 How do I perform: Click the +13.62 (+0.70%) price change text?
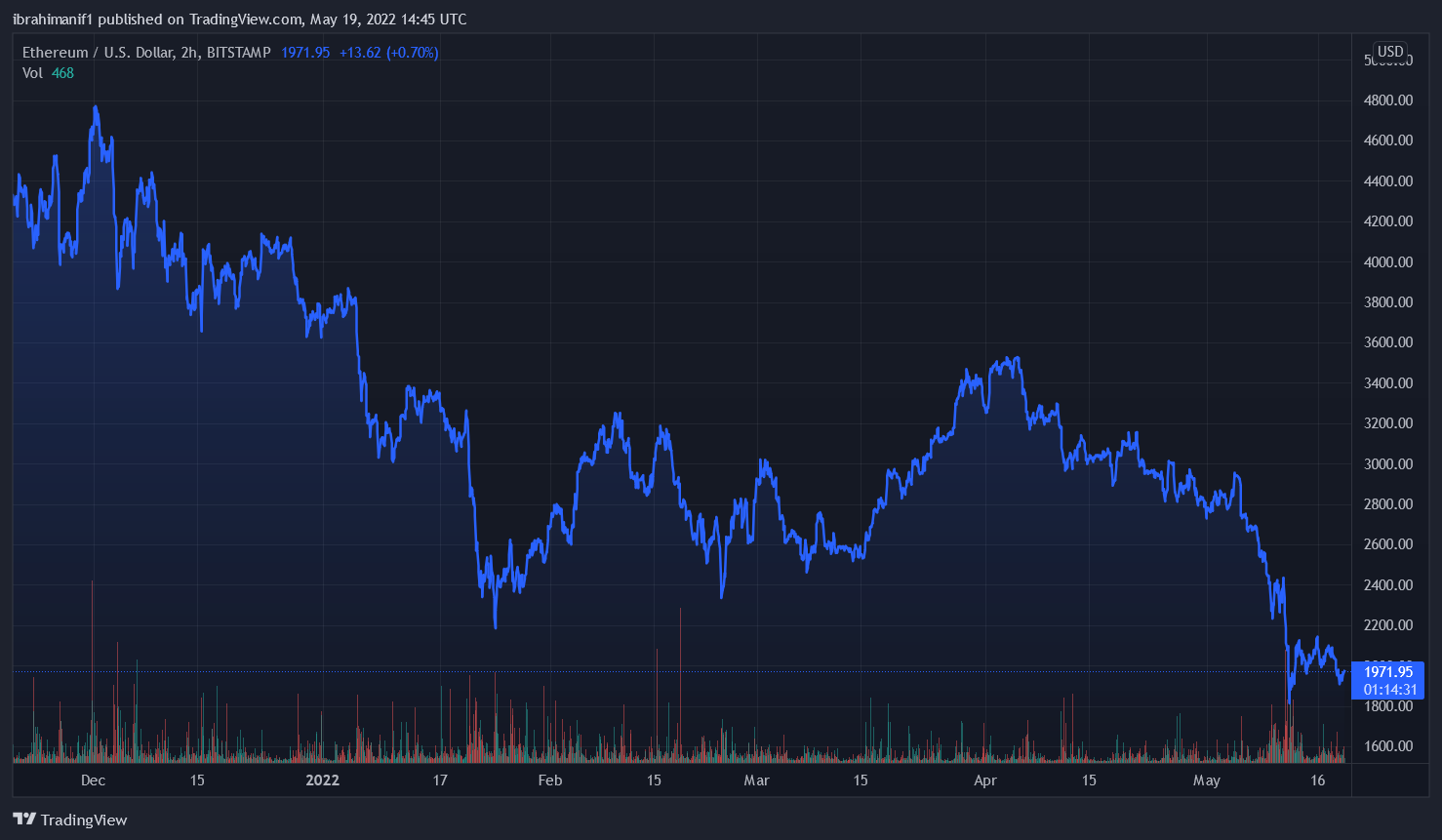pyautogui.click(x=388, y=53)
